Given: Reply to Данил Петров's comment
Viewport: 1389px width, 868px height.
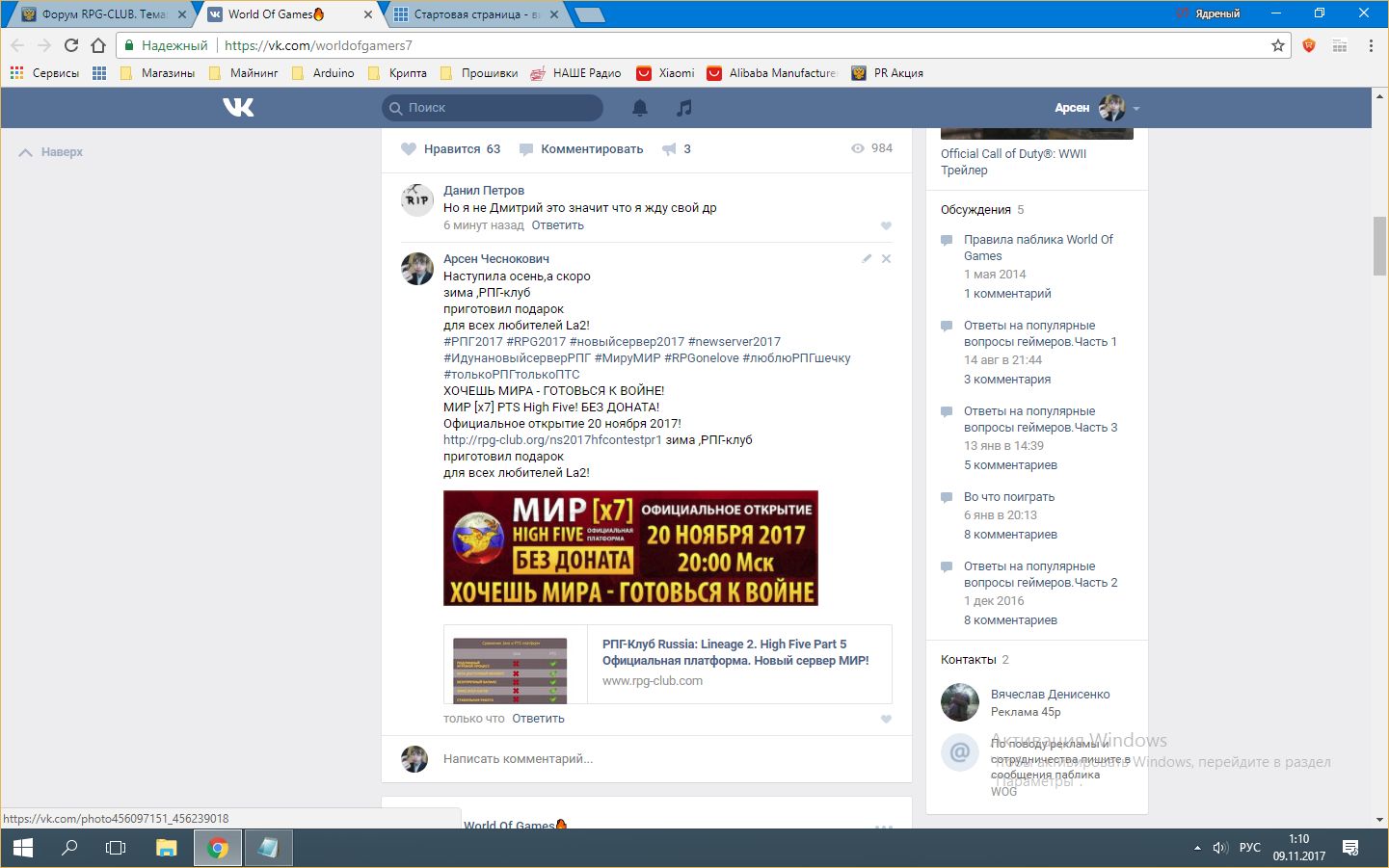Looking at the screenshot, I should pyautogui.click(x=557, y=225).
